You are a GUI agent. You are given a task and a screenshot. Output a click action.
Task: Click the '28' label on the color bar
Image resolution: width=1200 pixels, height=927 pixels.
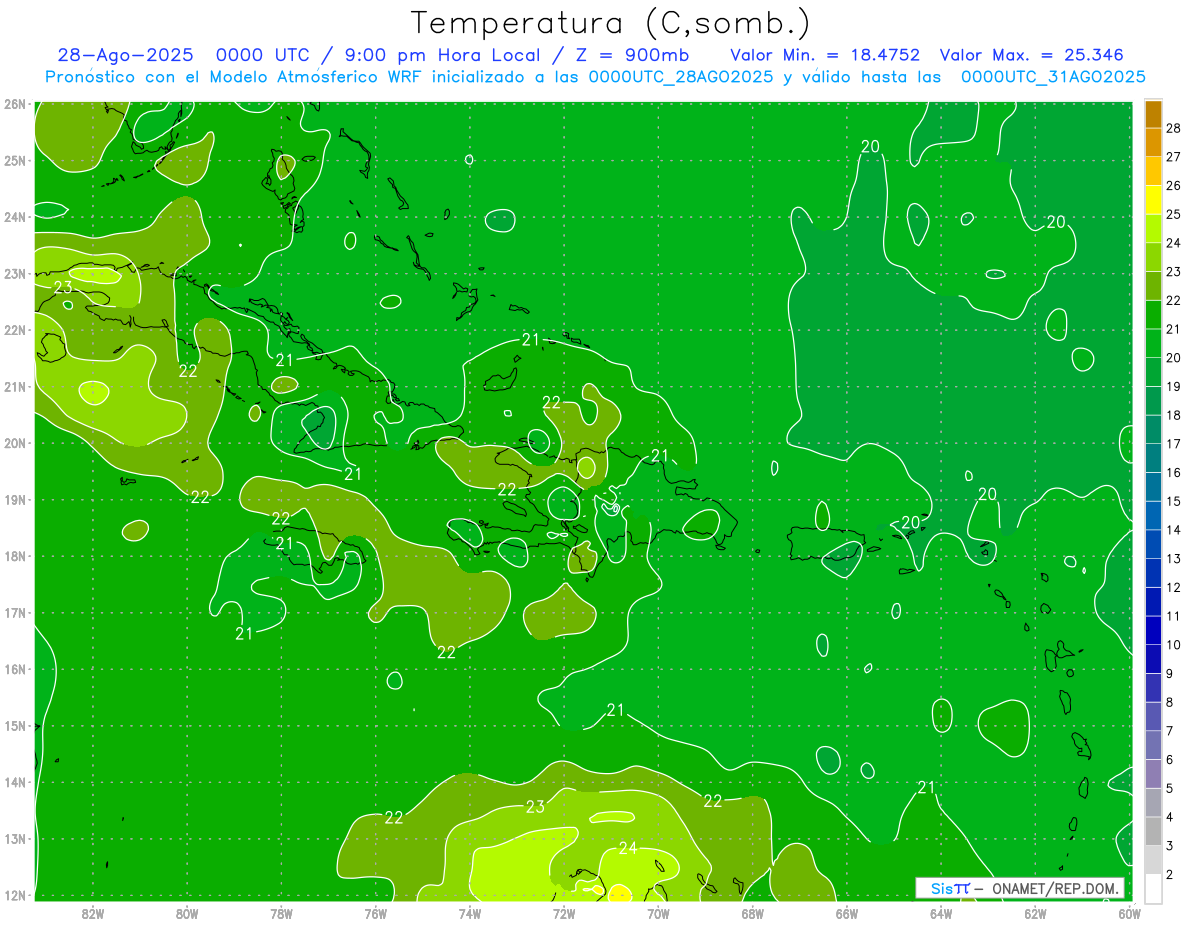[x=1174, y=128]
